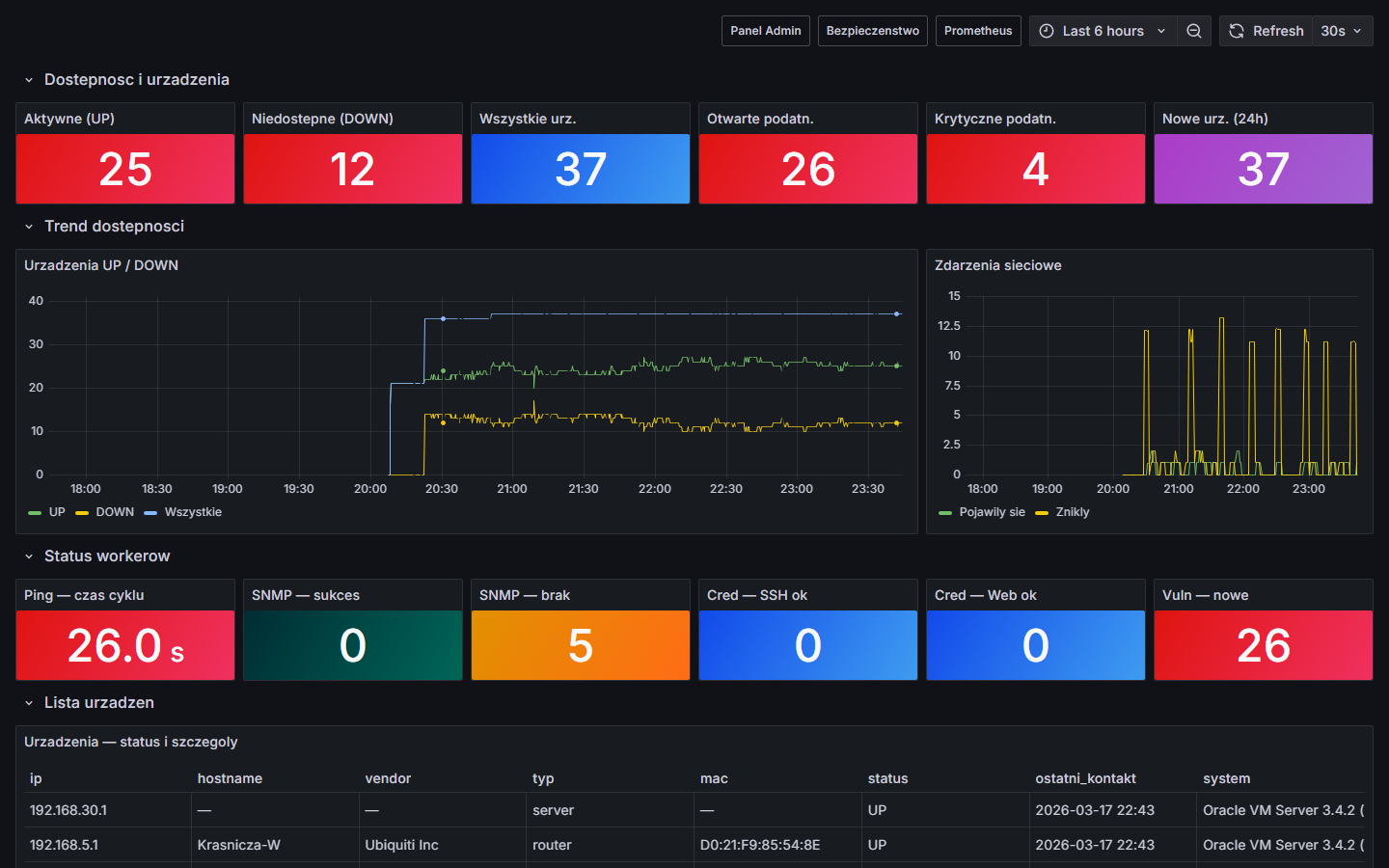1389x868 pixels.
Task: Toggle Wszystkie series visibility in legend
Action: 193,512
